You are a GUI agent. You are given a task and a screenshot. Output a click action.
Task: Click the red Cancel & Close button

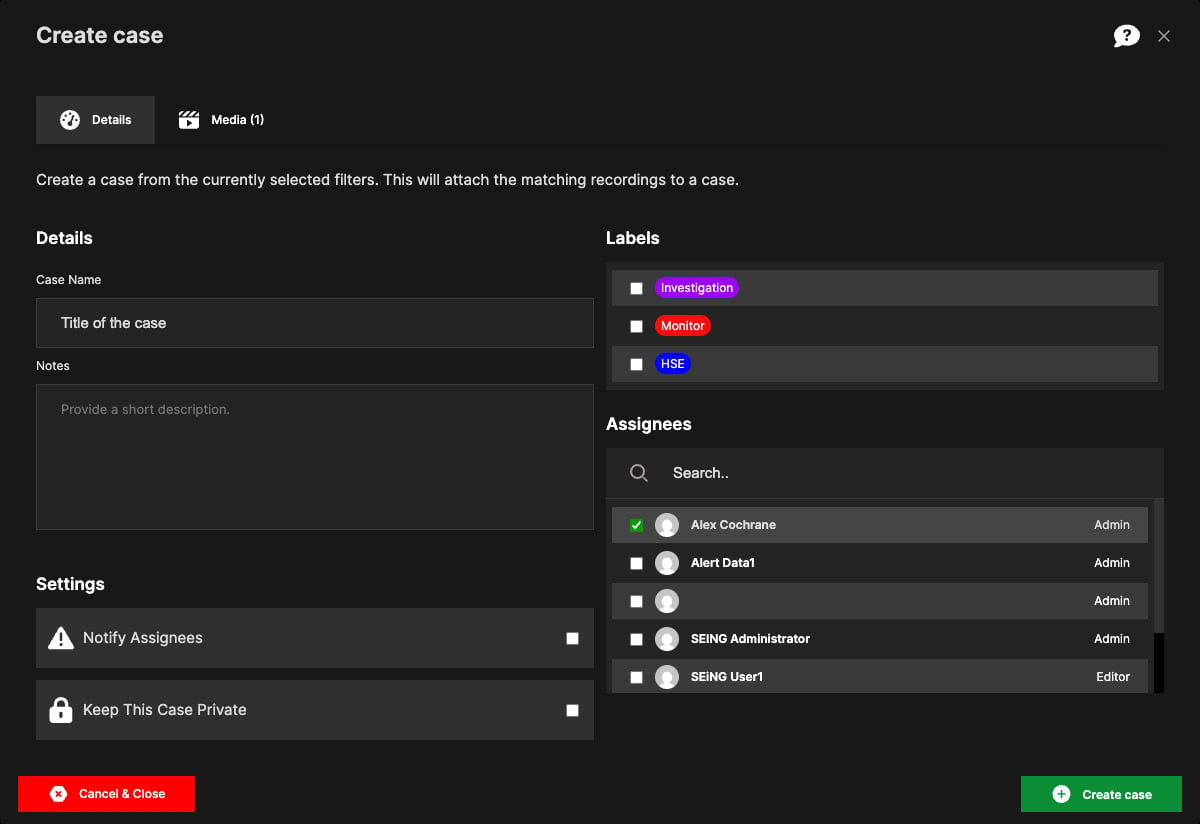106,794
